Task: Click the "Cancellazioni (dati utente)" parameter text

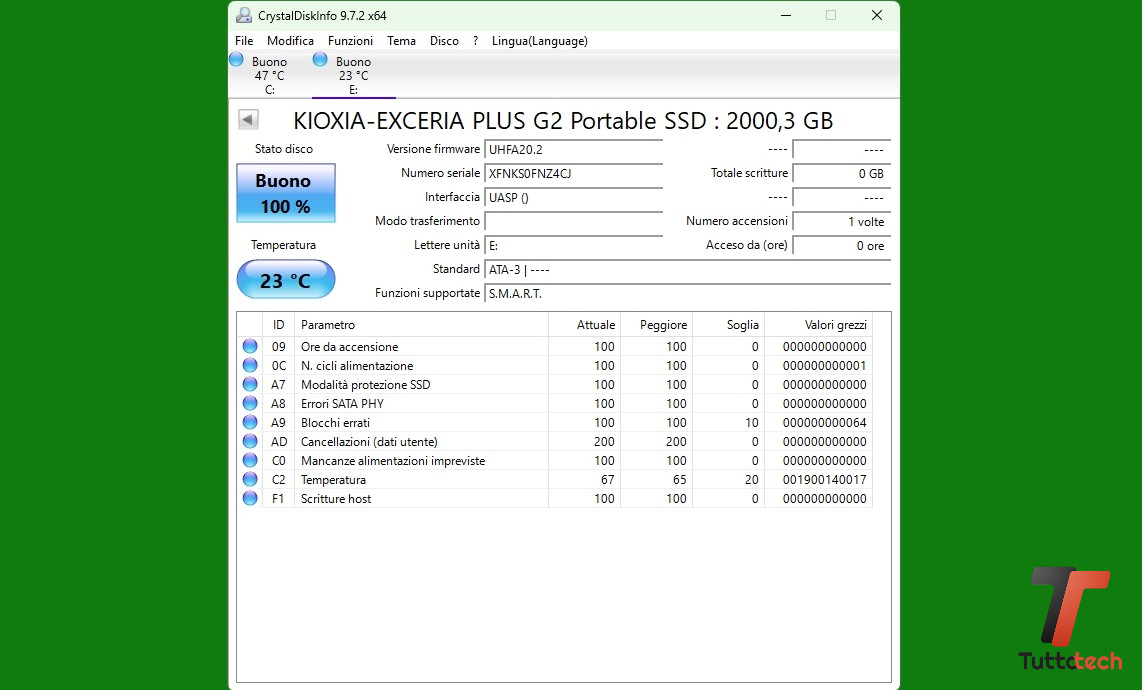Action: click(x=369, y=442)
